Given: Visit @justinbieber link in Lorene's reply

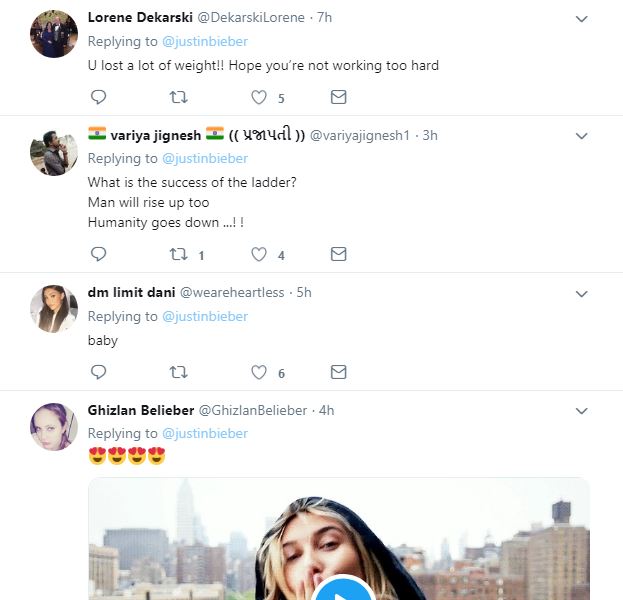Looking at the screenshot, I should (204, 41).
